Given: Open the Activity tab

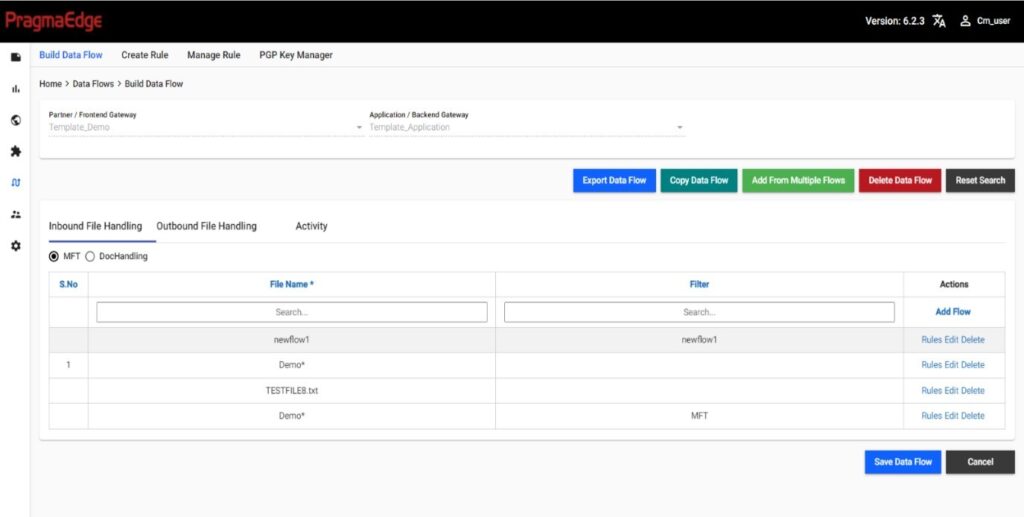Looking at the screenshot, I should click(311, 226).
